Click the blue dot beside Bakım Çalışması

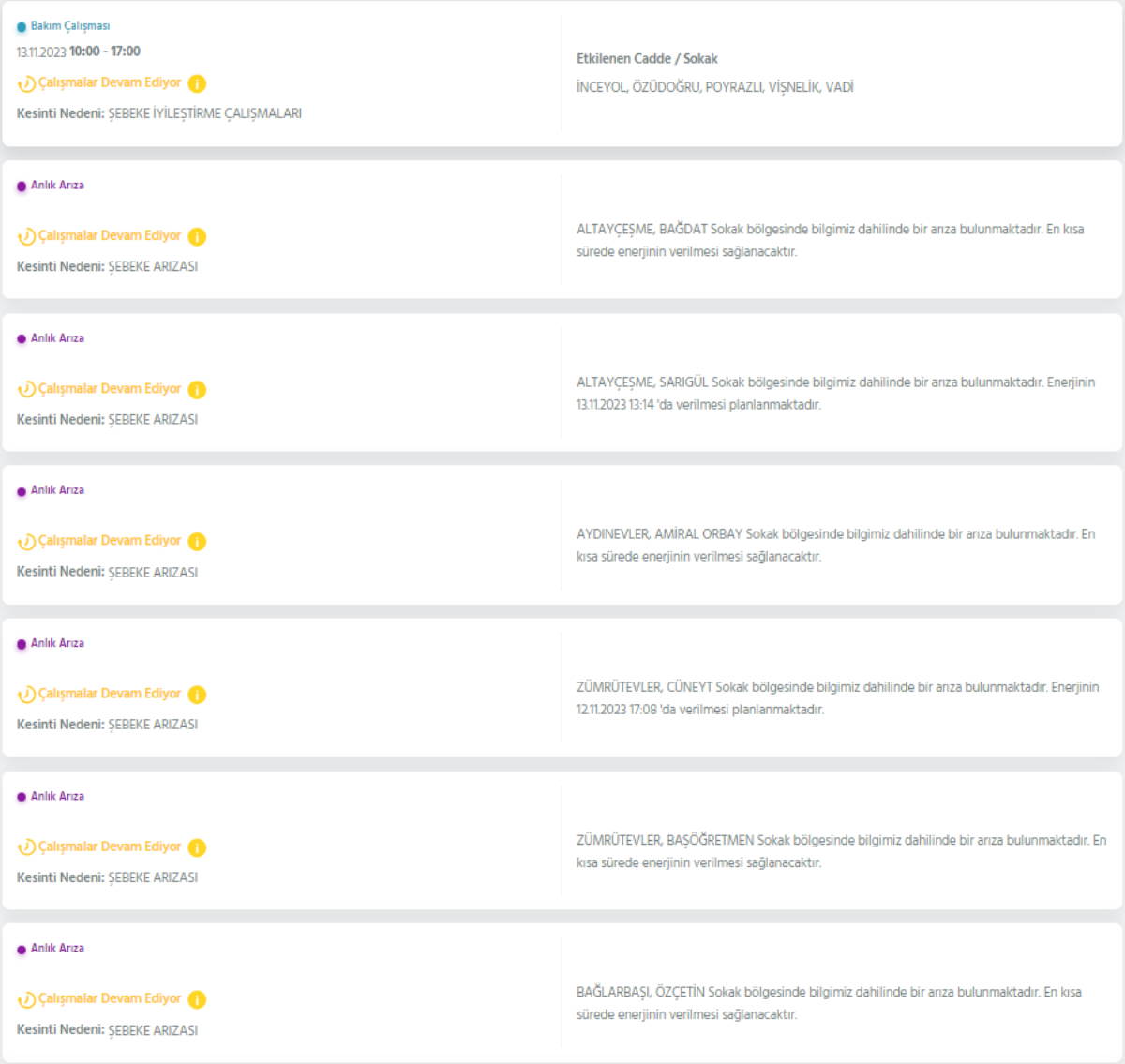coord(22,27)
